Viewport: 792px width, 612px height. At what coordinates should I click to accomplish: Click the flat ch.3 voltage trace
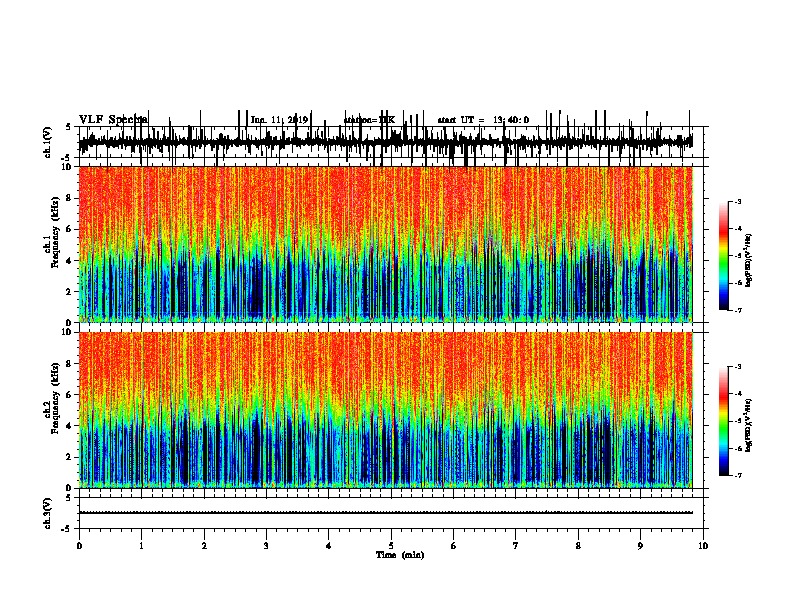tap(386, 513)
